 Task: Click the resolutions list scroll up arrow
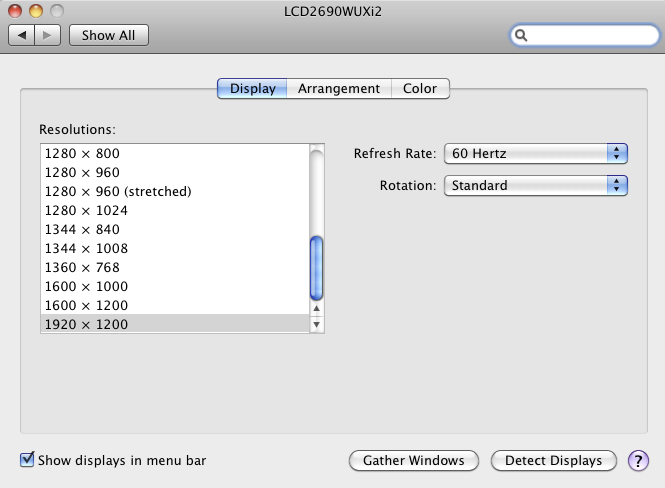pos(316,309)
